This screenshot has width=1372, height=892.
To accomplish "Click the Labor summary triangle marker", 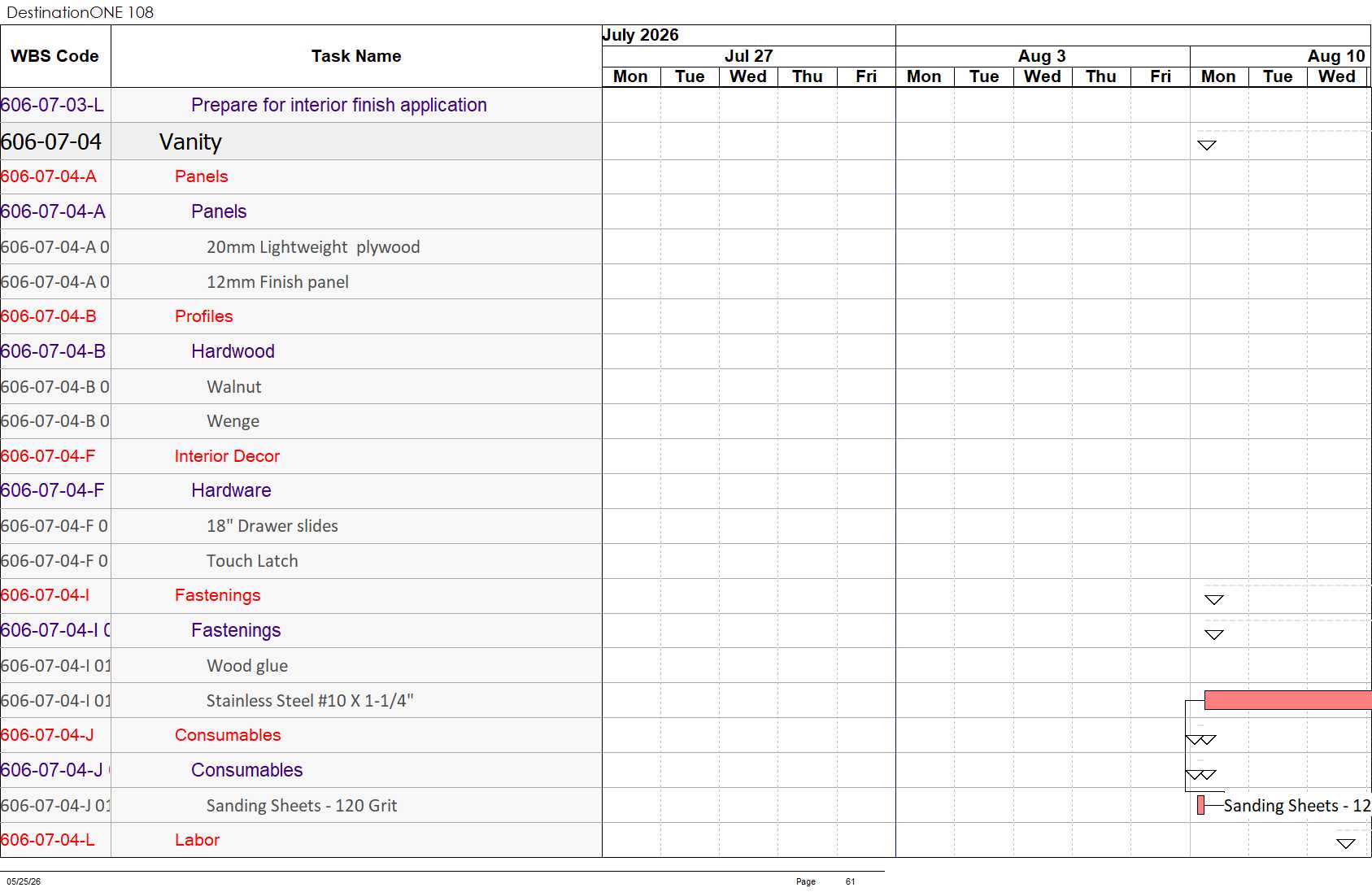I will coord(1346,843).
